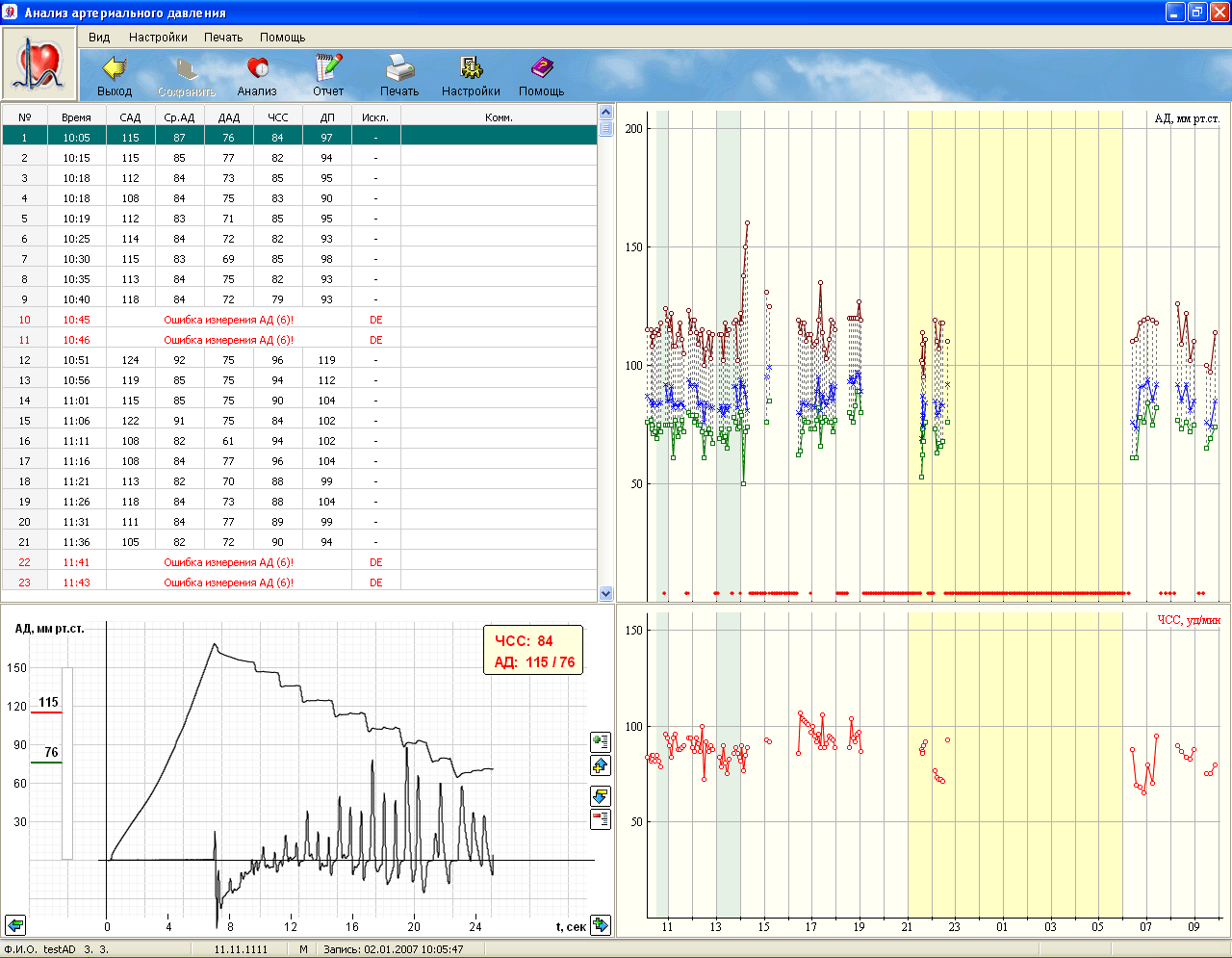Screen dimensions: 1232x958
Task: Select measurement row 15 at 11:06
Action: click(x=299, y=421)
